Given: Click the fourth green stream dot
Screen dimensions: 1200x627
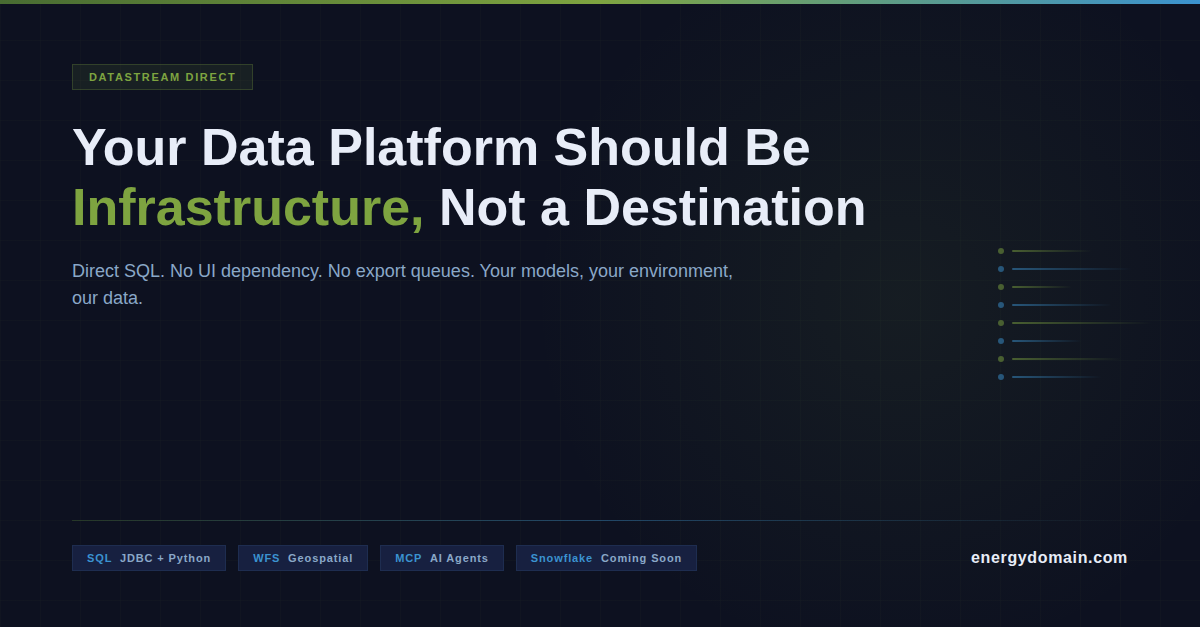Looking at the screenshot, I should (1001, 358).
